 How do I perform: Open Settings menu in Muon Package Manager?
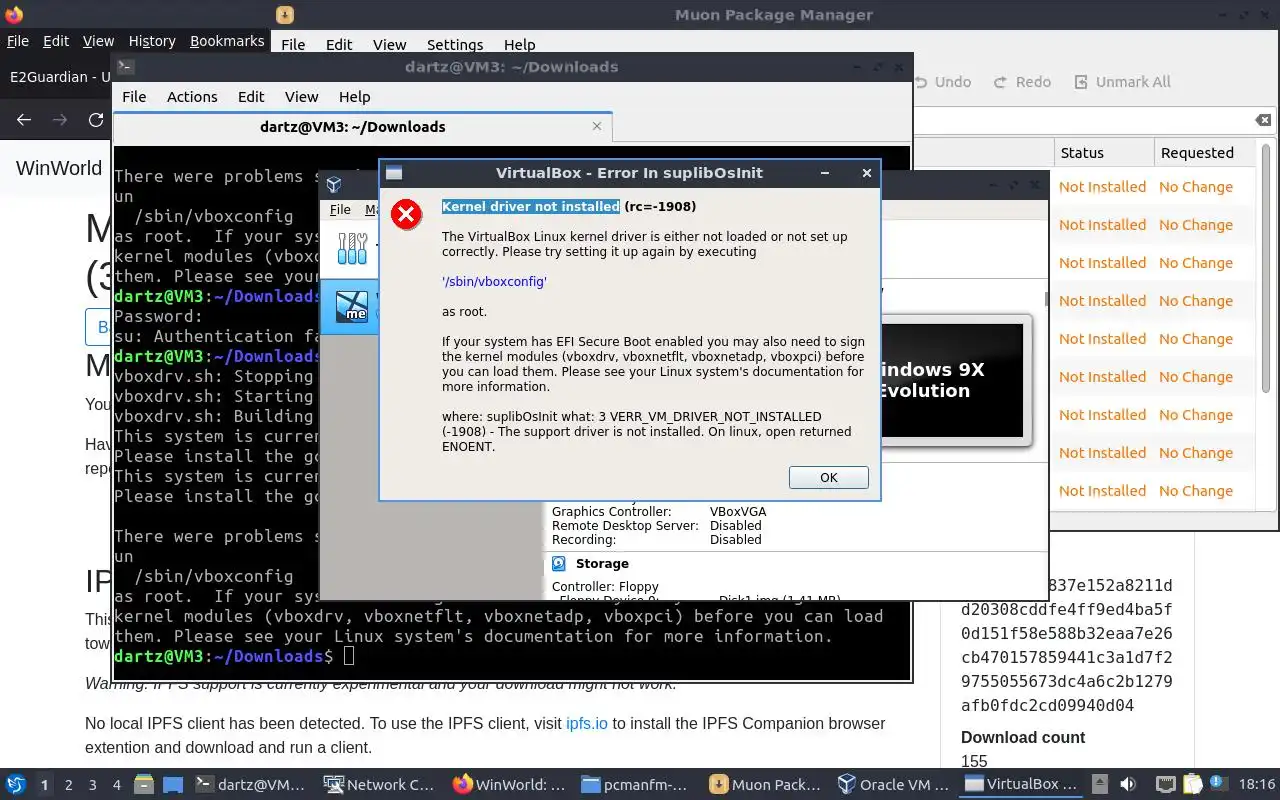point(455,45)
